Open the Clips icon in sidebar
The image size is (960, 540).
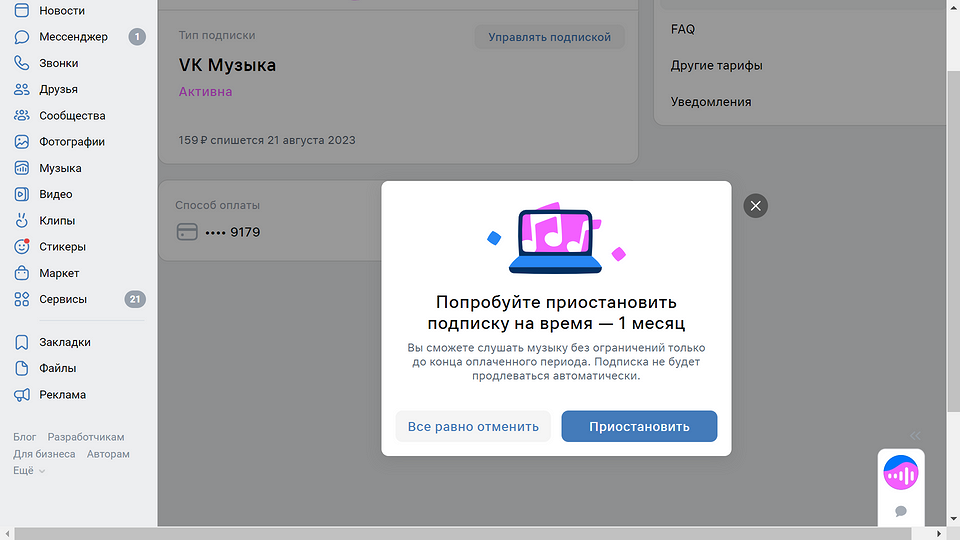tap(22, 221)
